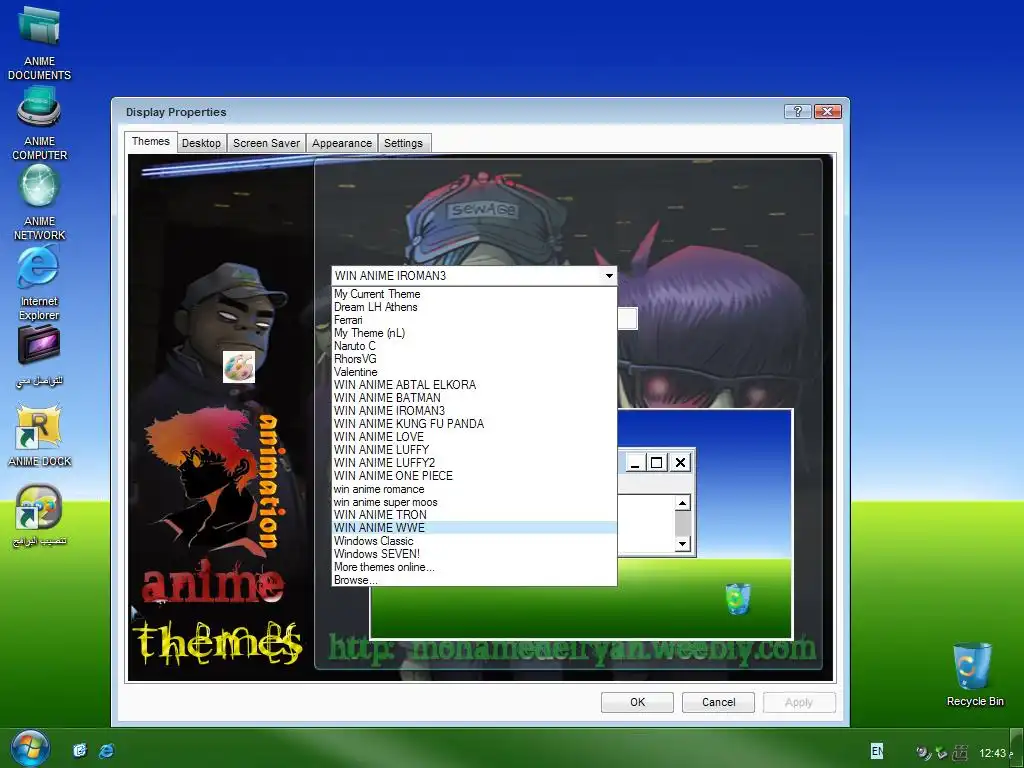Click Internet Explorer quick launch icon

coord(106,750)
